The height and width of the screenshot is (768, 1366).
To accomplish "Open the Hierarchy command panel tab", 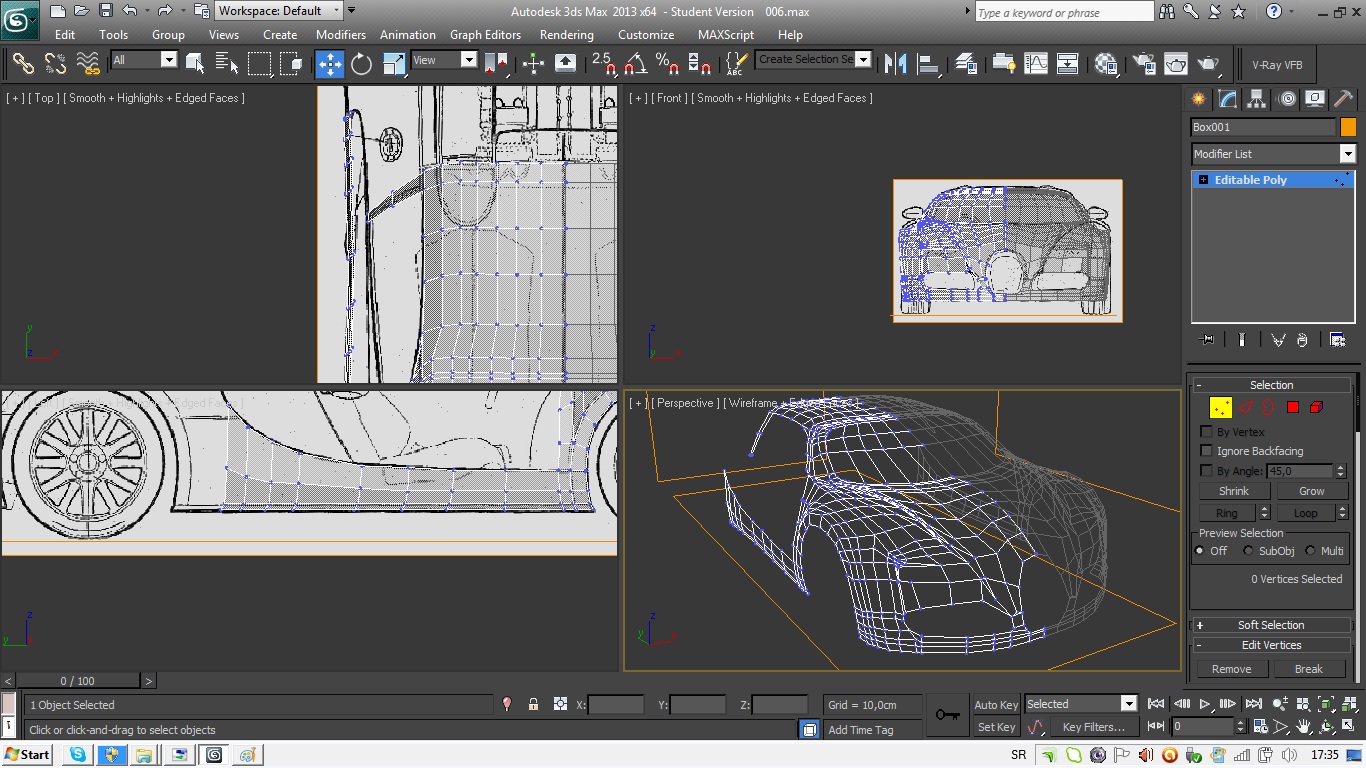I will (1257, 99).
